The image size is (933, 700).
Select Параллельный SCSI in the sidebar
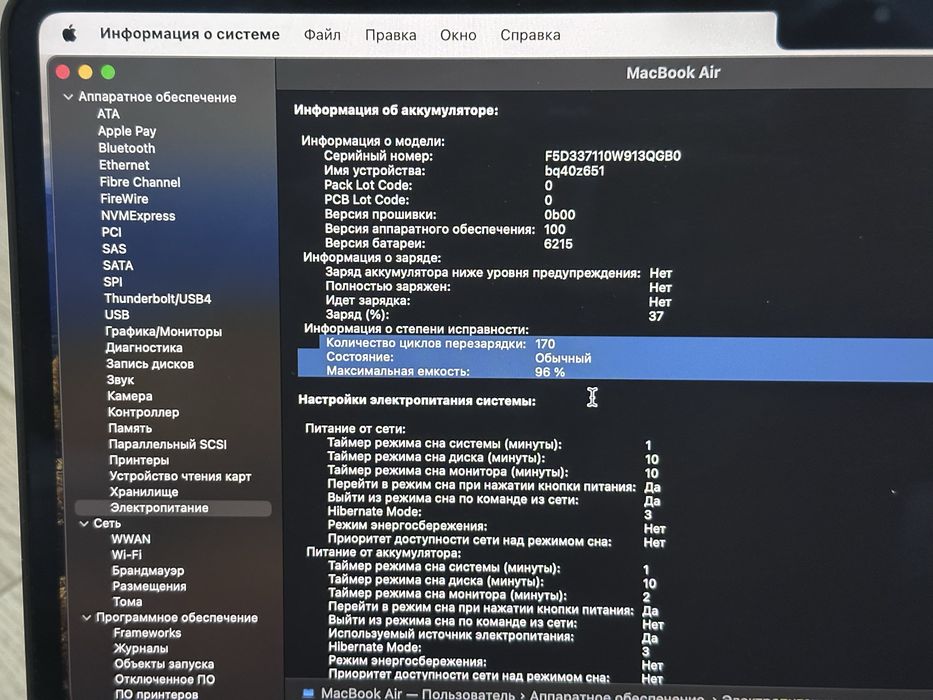tap(168, 444)
